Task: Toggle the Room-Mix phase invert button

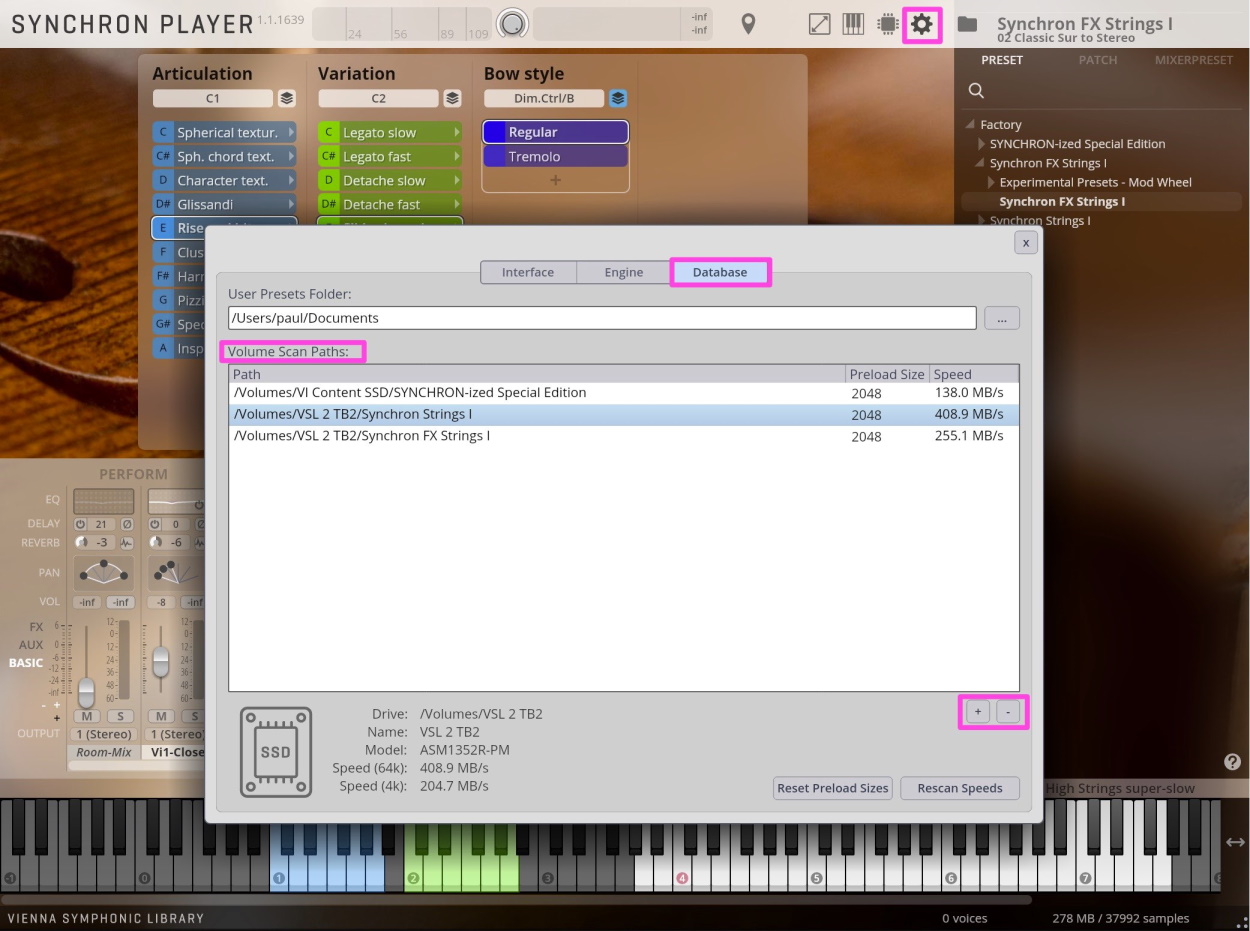Action: pos(127,524)
